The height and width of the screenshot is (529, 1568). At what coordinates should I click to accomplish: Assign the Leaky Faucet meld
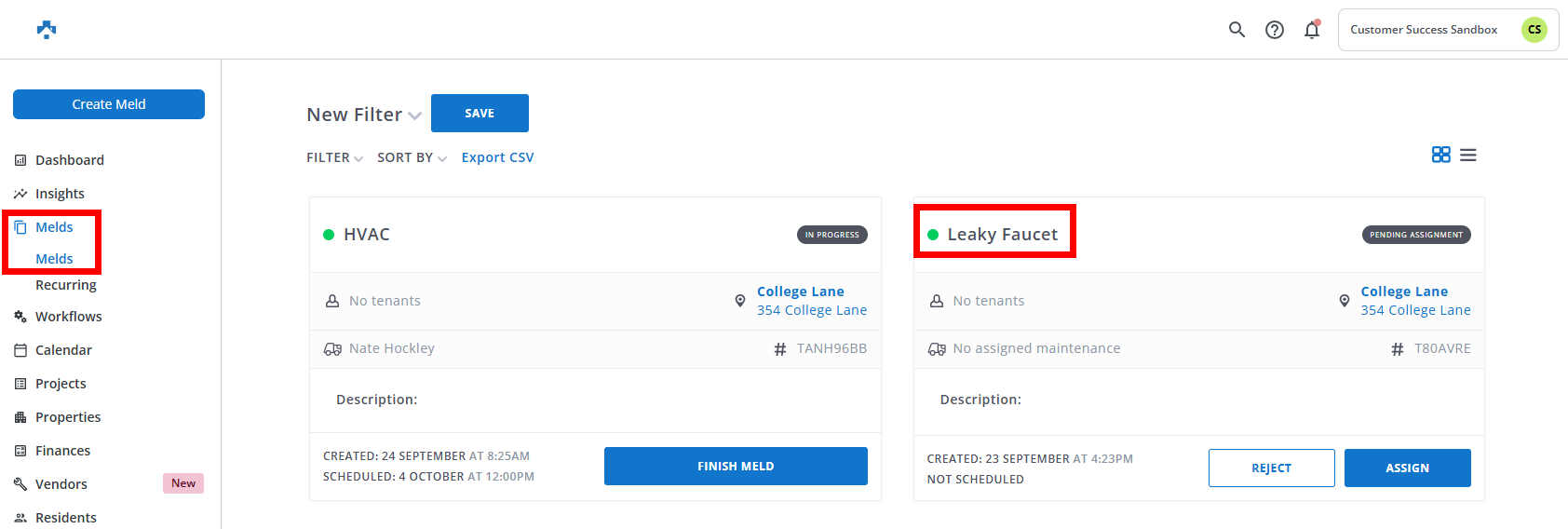point(1407,468)
